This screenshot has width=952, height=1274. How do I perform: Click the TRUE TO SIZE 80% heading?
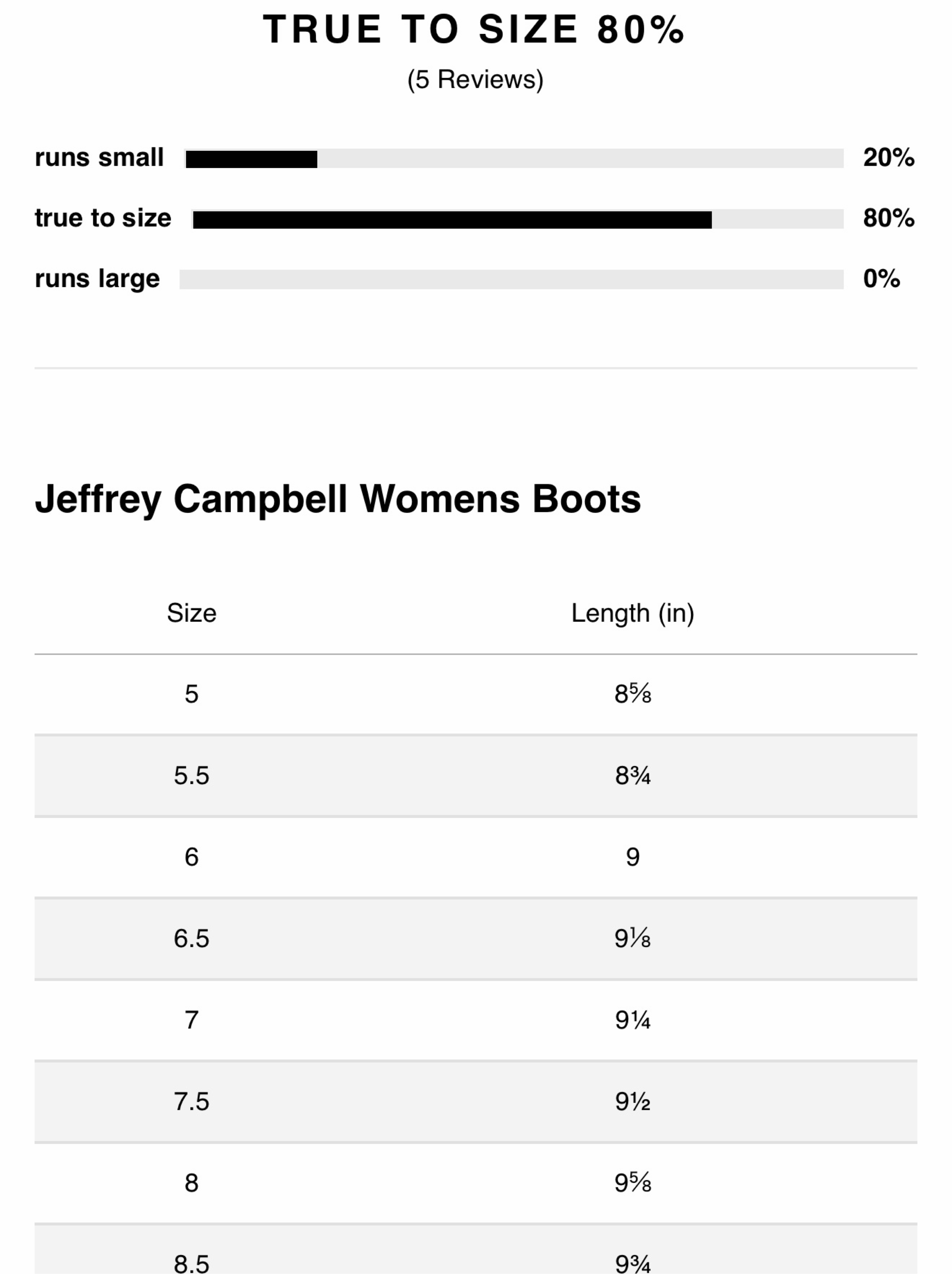point(474,29)
